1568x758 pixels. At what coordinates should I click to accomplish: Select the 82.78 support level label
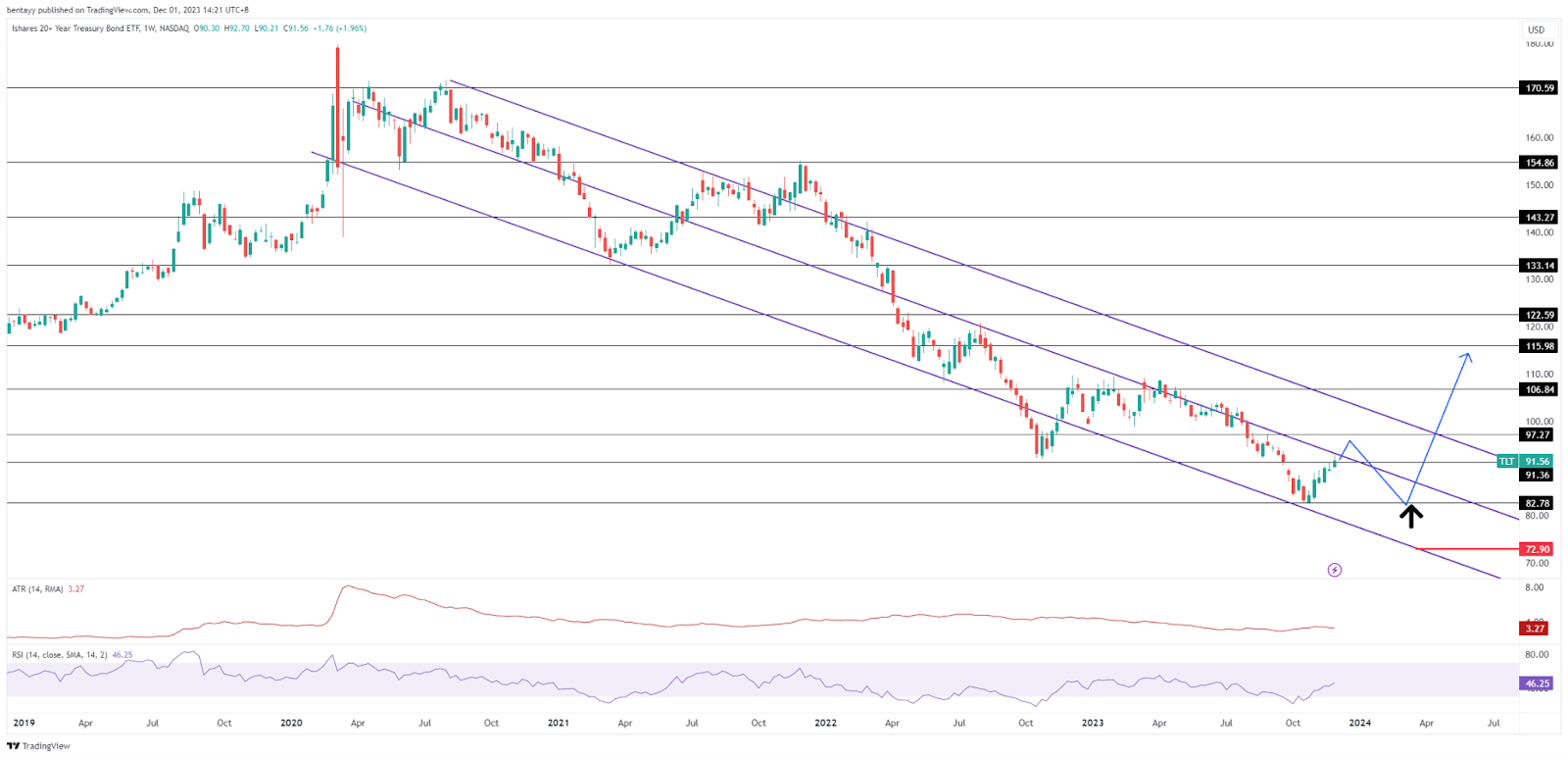[1538, 503]
